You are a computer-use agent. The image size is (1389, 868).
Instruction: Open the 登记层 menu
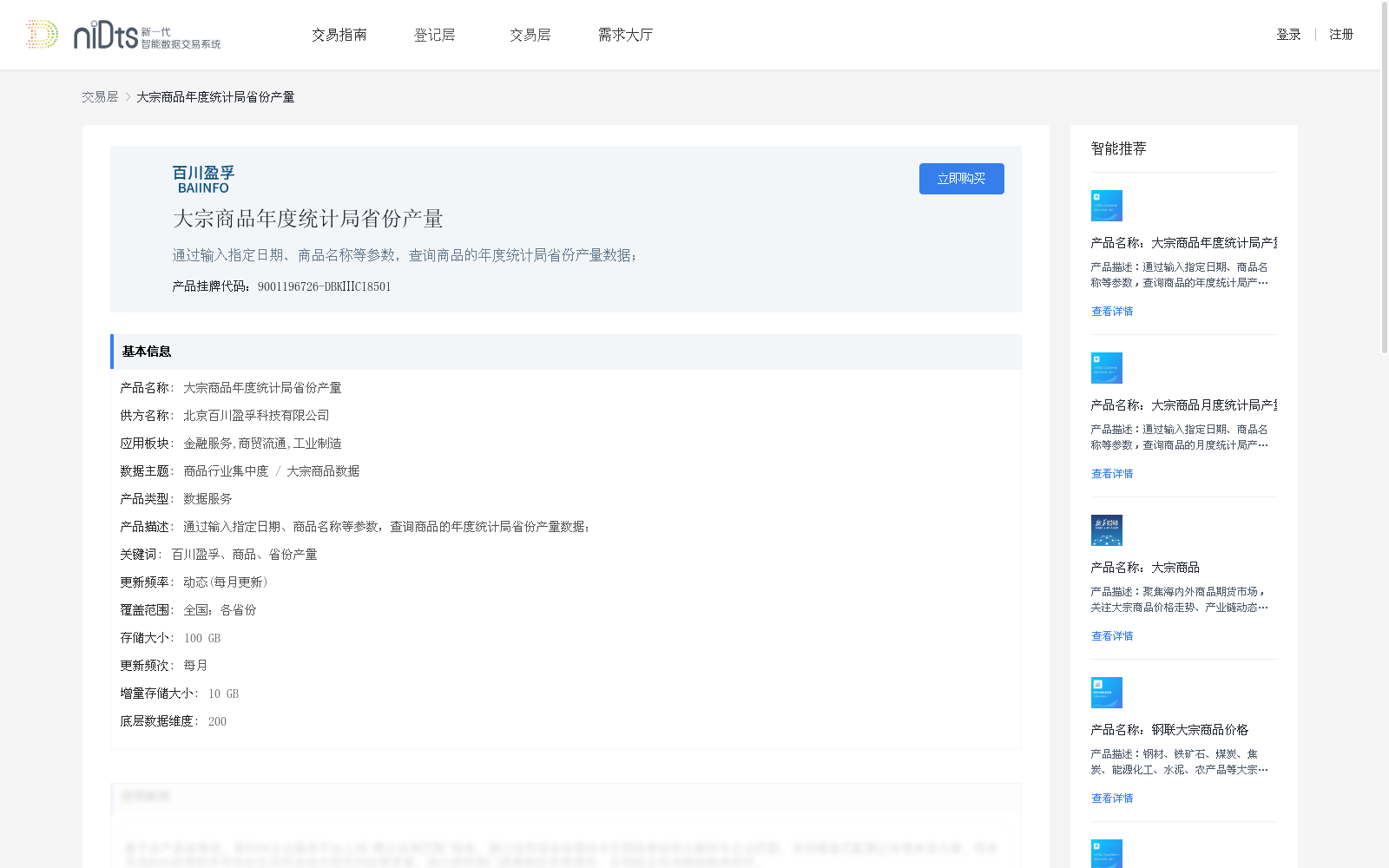pyautogui.click(x=435, y=35)
